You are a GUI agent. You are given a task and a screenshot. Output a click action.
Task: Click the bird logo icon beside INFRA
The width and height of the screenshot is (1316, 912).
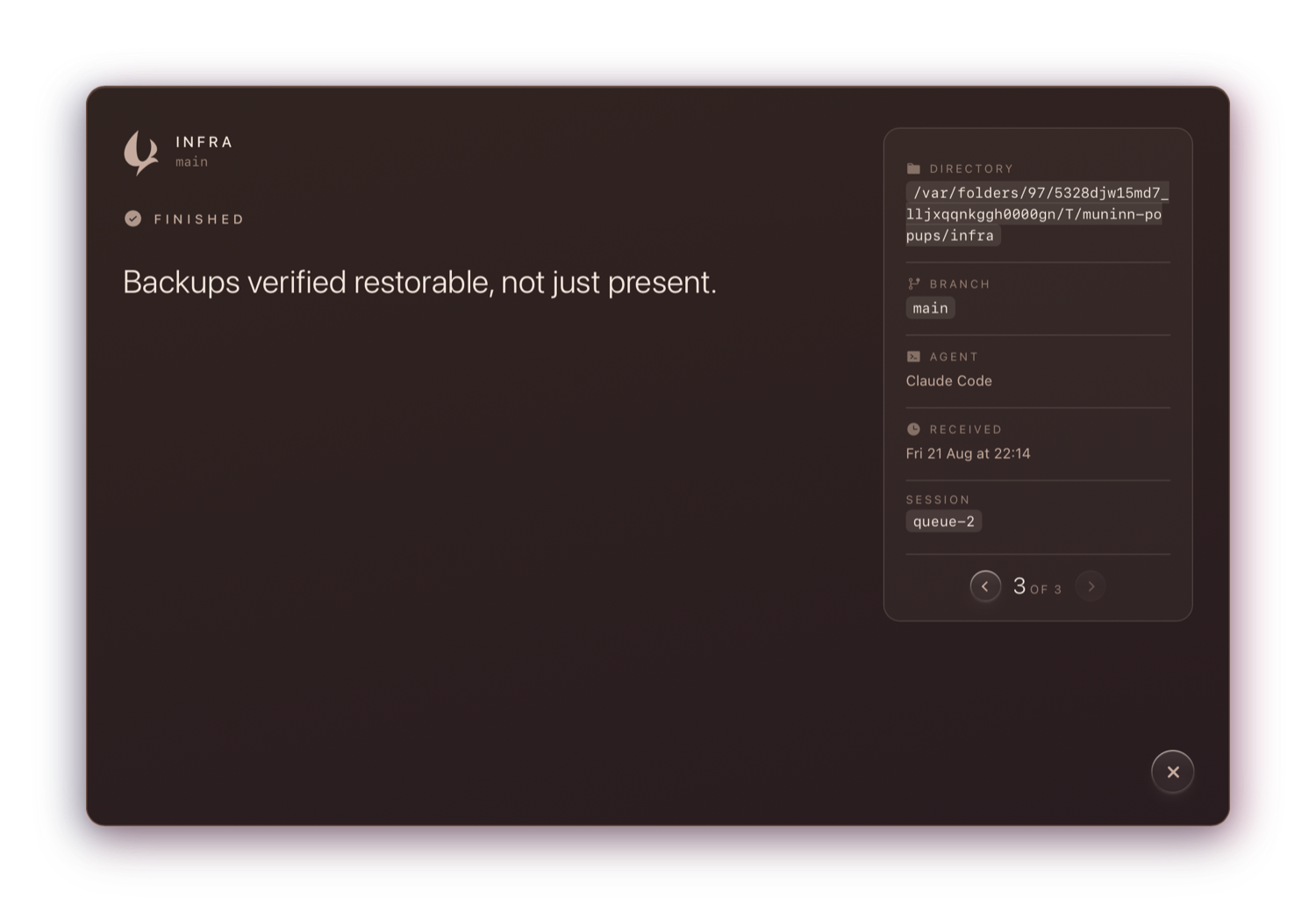click(x=141, y=153)
